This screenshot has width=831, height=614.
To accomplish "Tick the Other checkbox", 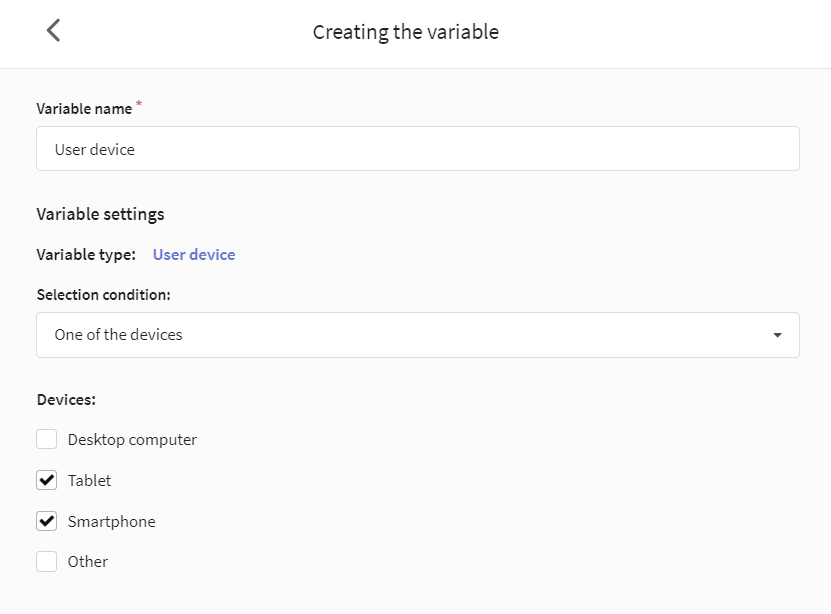I will click(x=47, y=562).
